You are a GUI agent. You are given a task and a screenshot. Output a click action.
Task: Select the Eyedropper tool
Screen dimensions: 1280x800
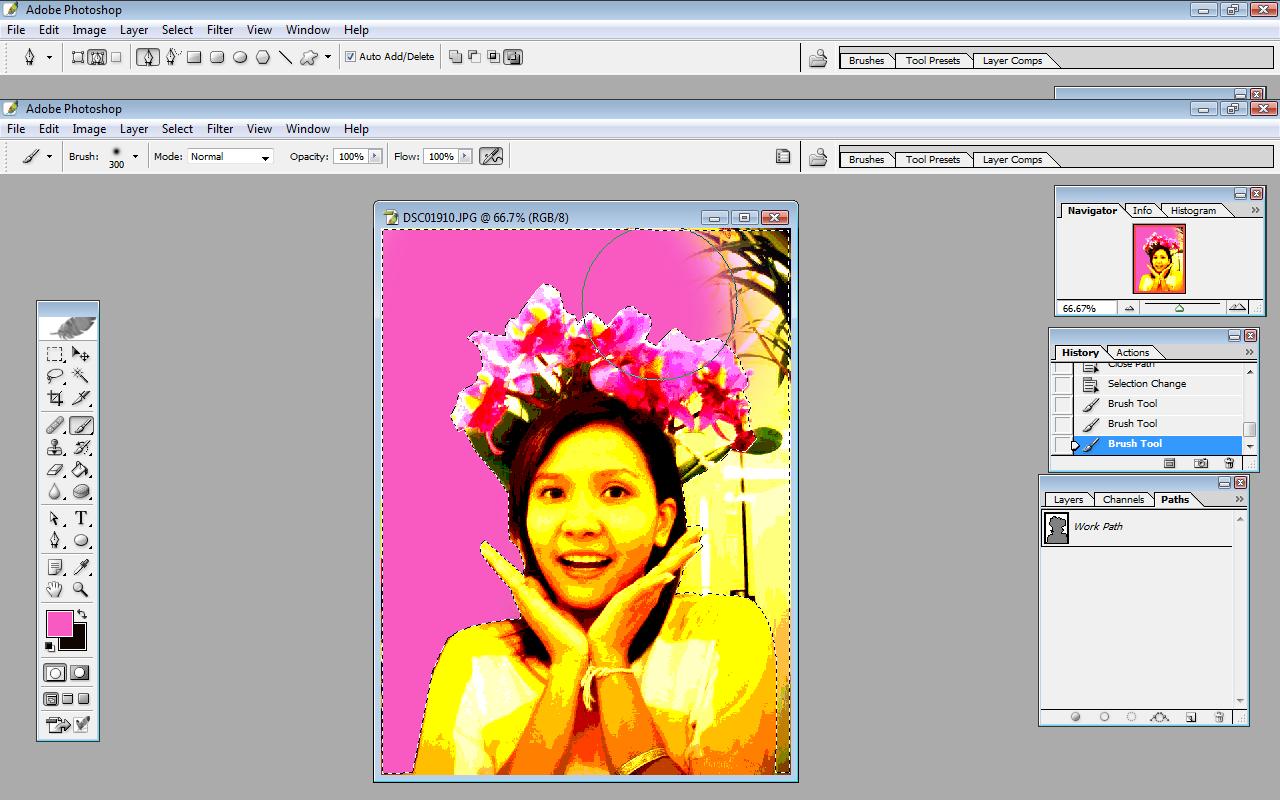[x=81, y=567]
